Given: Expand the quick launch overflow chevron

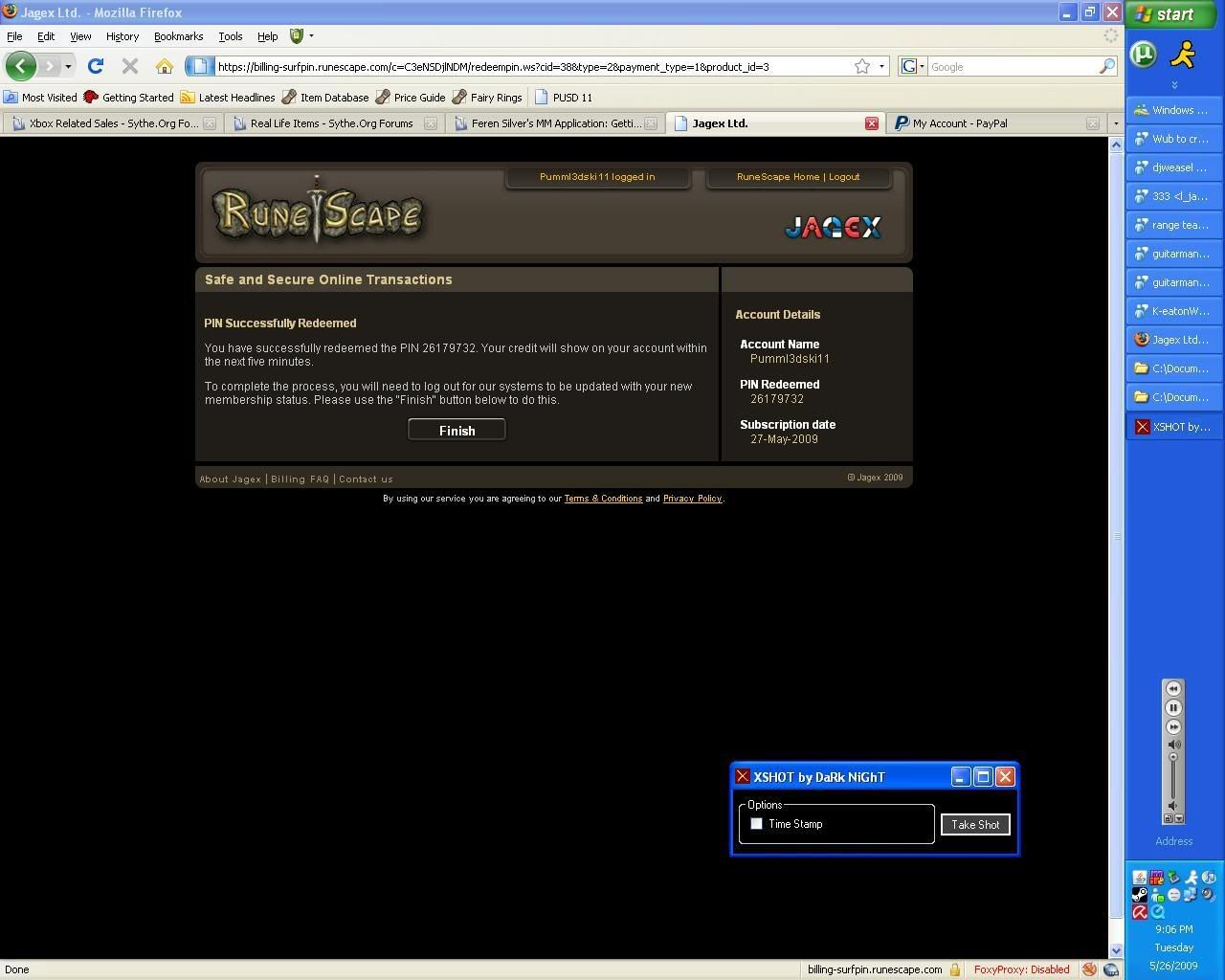Looking at the screenshot, I should pyautogui.click(x=1174, y=85).
